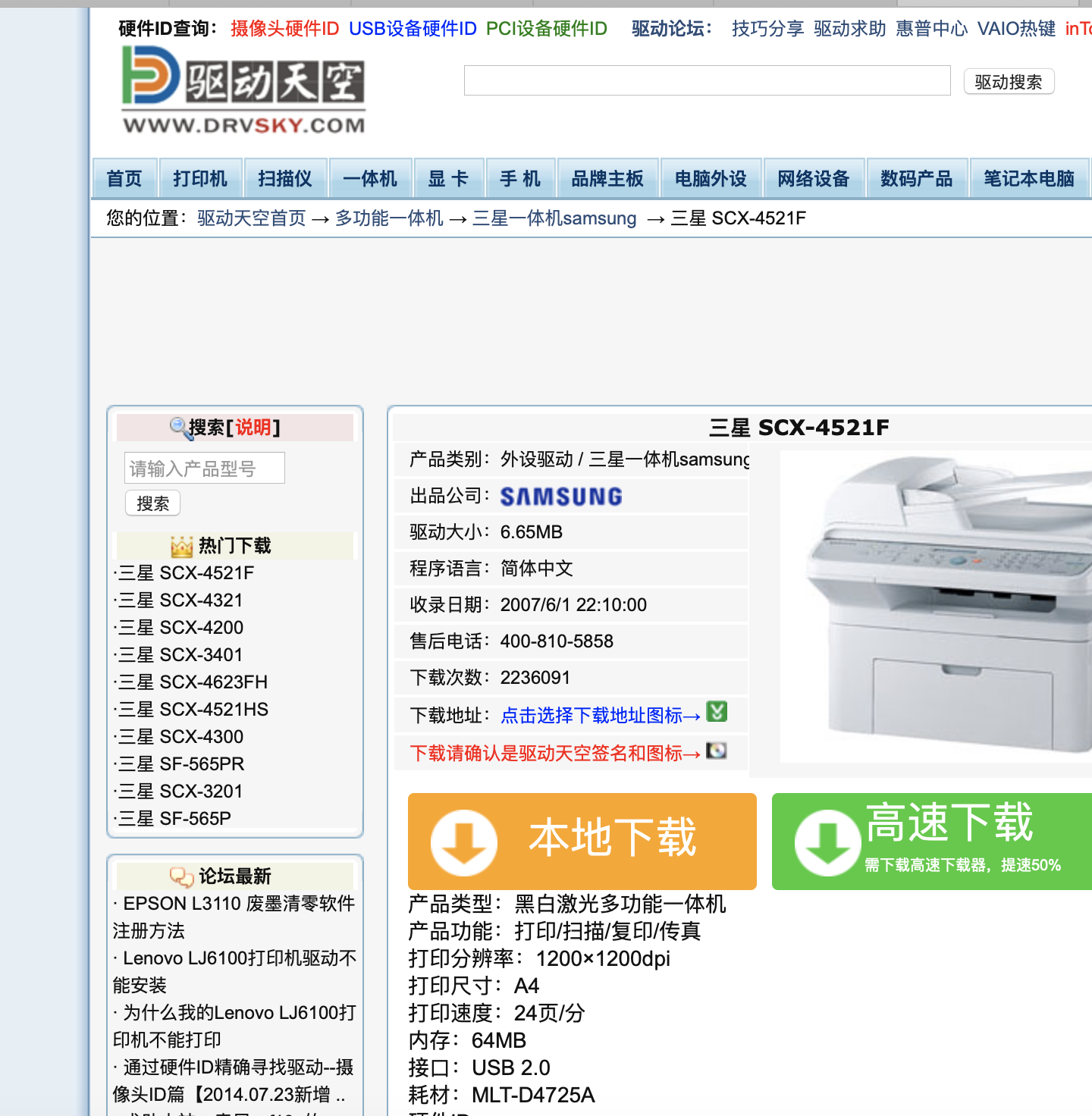Open the PCI设备硬件ID link
The height and width of the screenshot is (1116, 1092).
pos(547,29)
